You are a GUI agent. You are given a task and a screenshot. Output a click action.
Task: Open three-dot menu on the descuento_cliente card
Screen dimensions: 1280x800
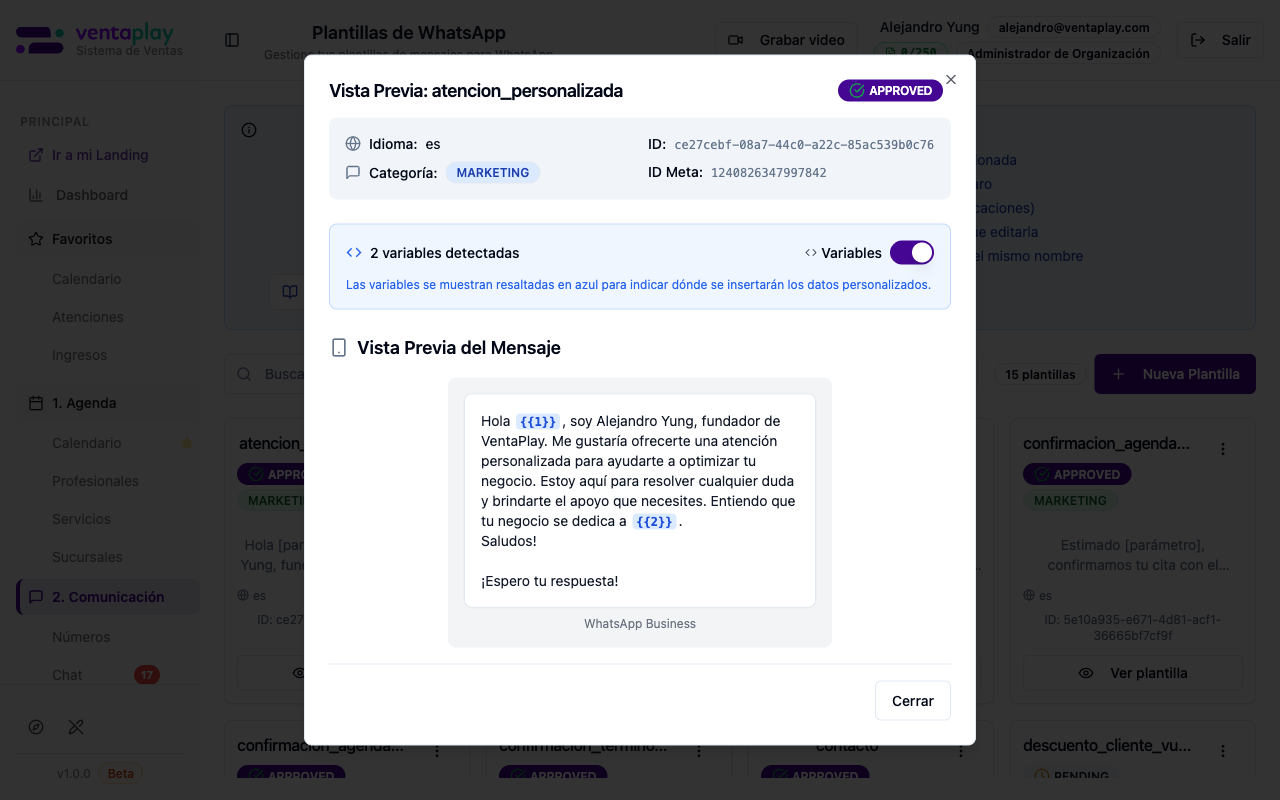tap(1223, 751)
